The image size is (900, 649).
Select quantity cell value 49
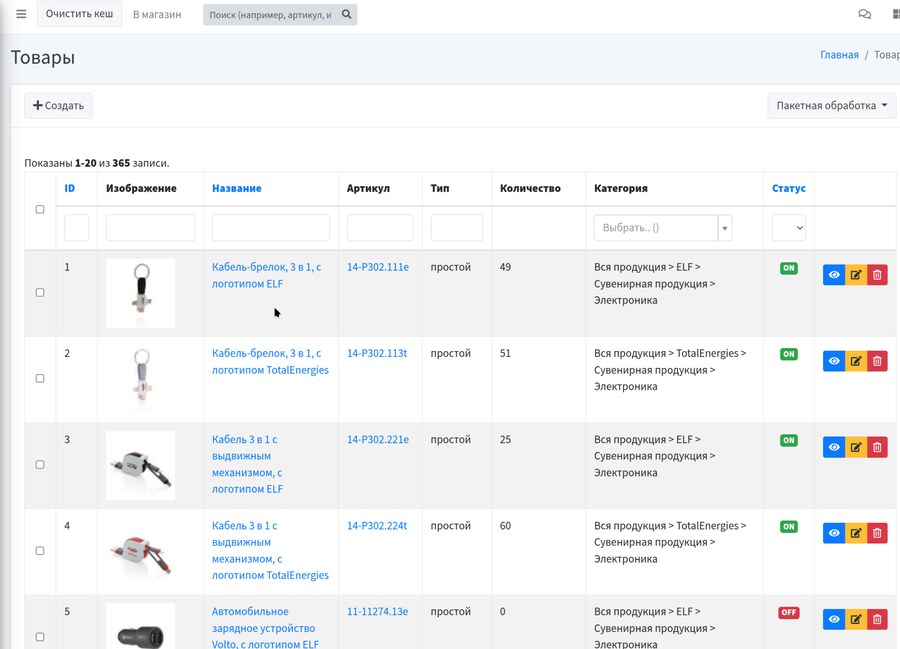505,267
